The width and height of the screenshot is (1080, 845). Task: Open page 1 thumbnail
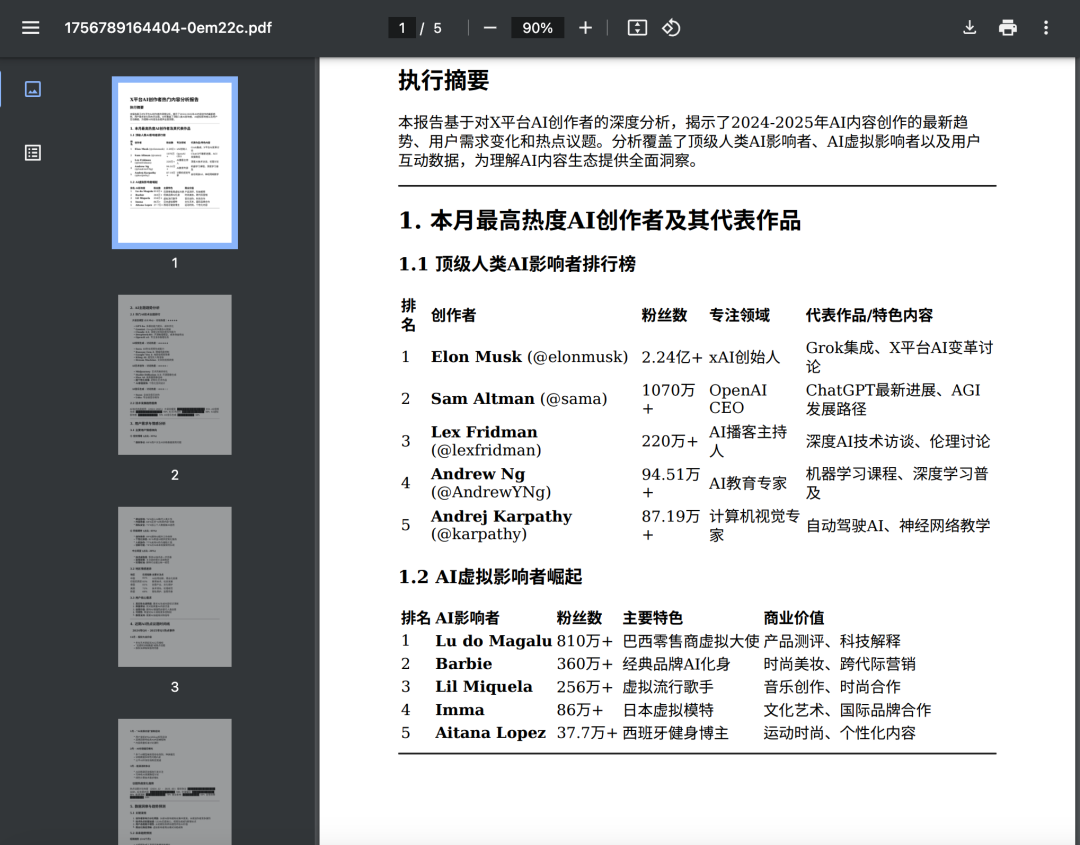tap(175, 163)
